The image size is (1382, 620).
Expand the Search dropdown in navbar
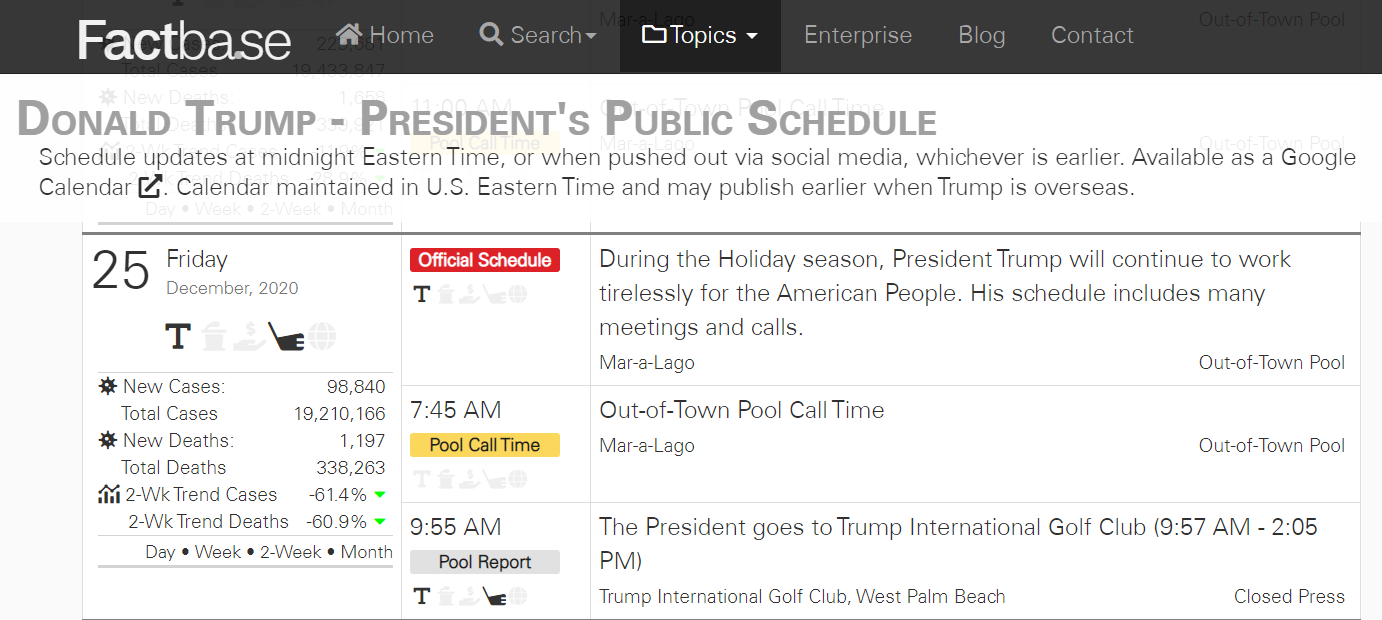coord(537,35)
